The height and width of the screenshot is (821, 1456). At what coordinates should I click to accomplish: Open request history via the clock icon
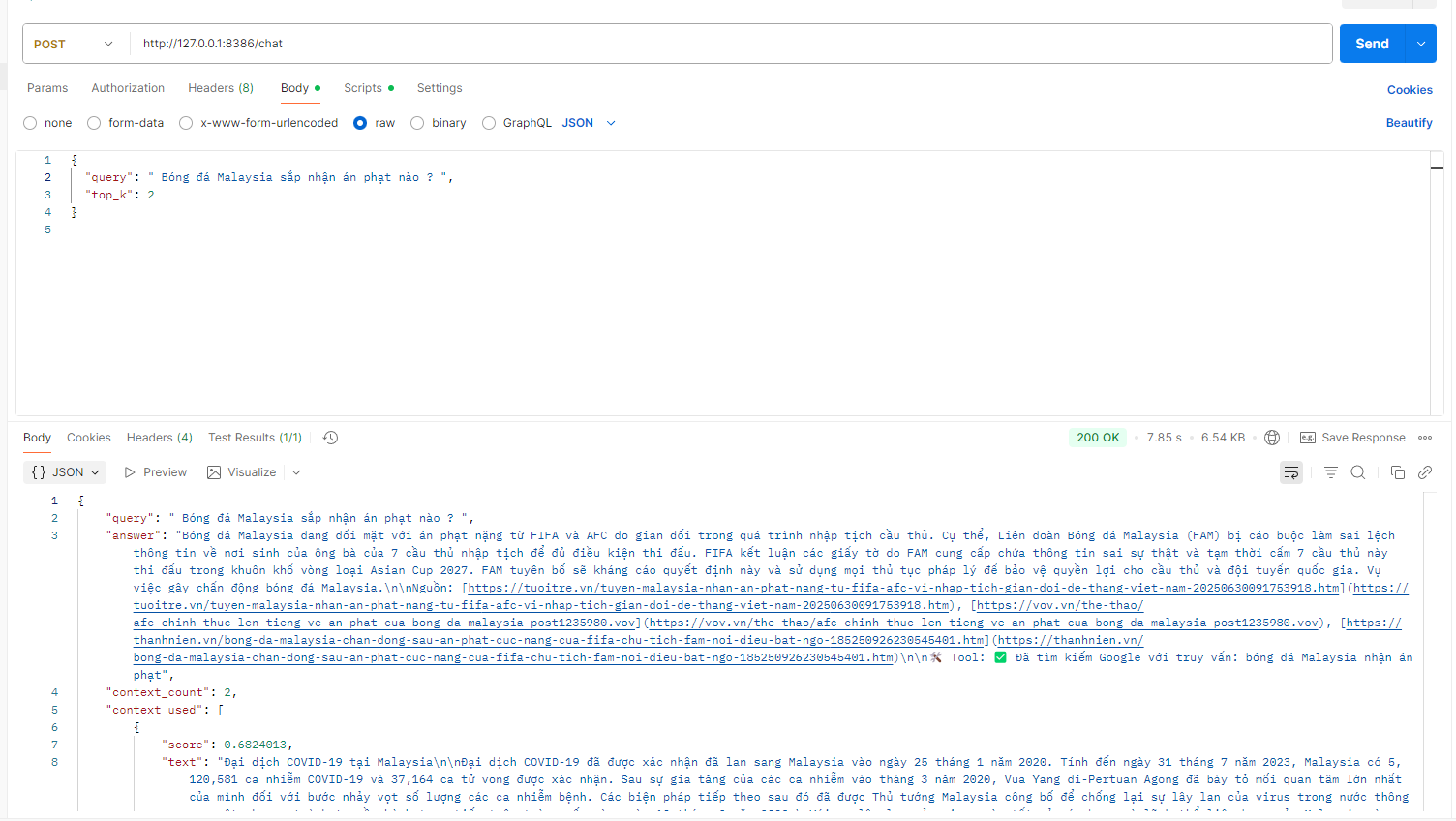point(330,438)
